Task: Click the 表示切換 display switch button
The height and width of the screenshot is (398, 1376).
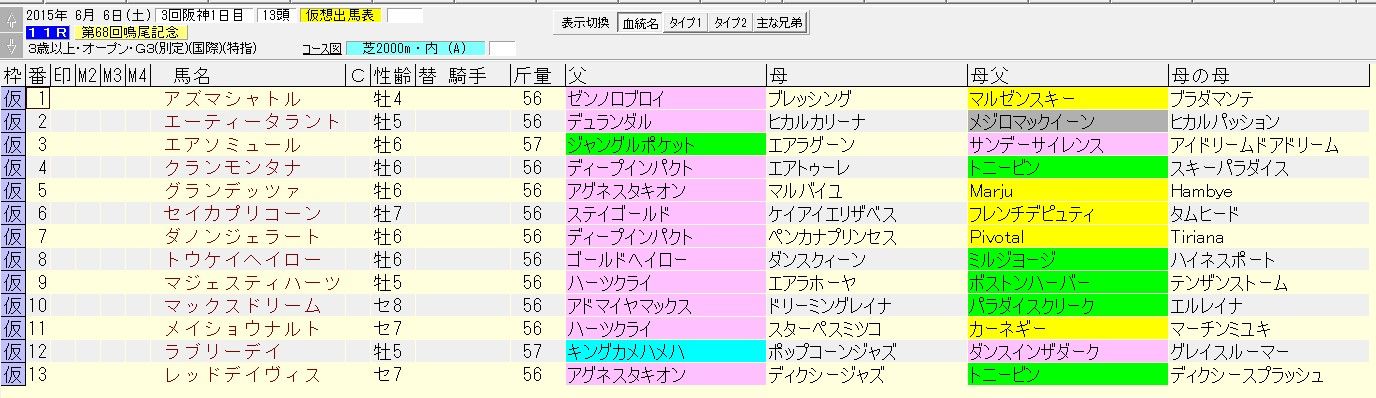Action: tap(584, 23)
